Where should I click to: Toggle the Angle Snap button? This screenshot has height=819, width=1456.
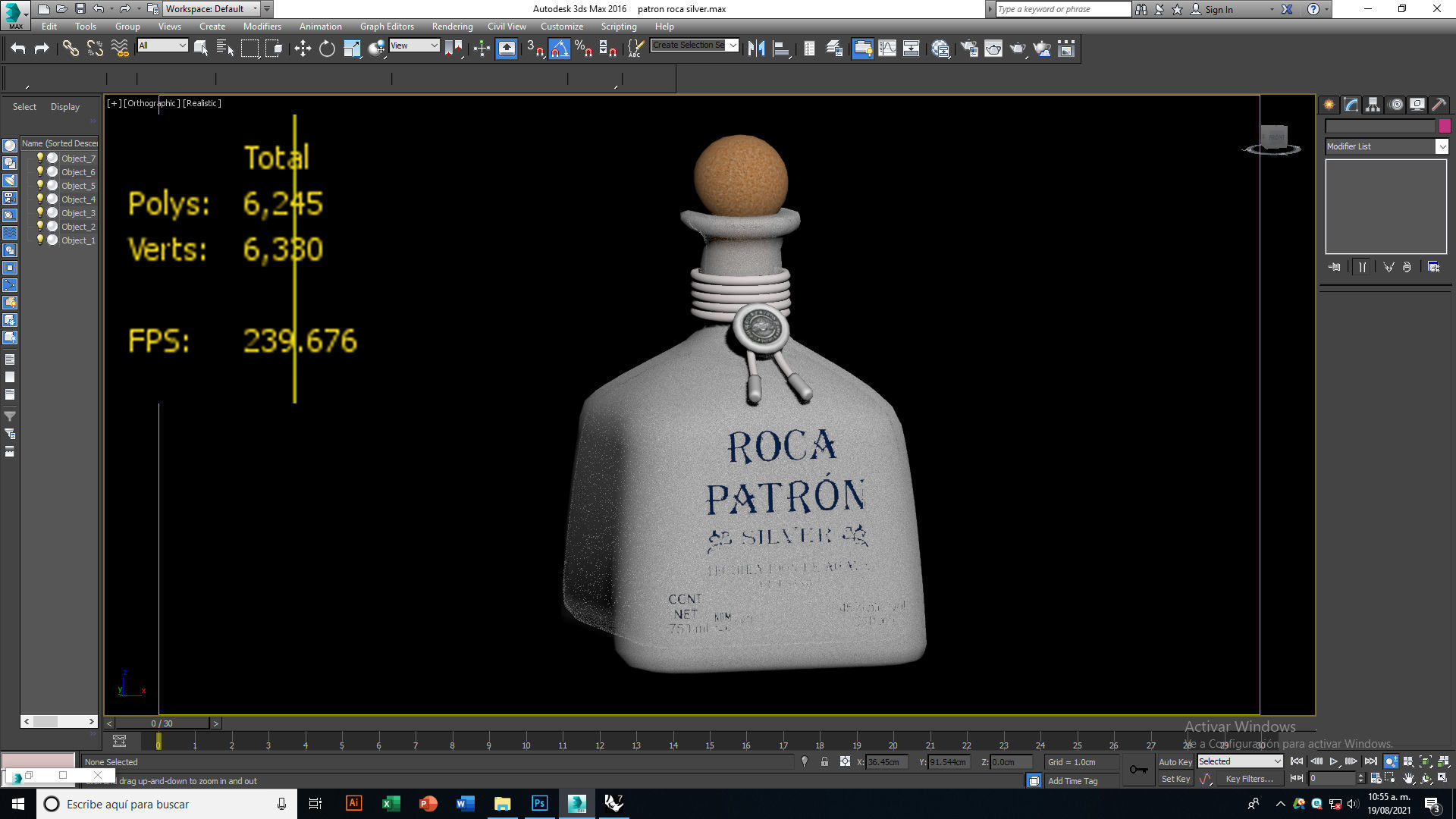(x=559, y=49)
